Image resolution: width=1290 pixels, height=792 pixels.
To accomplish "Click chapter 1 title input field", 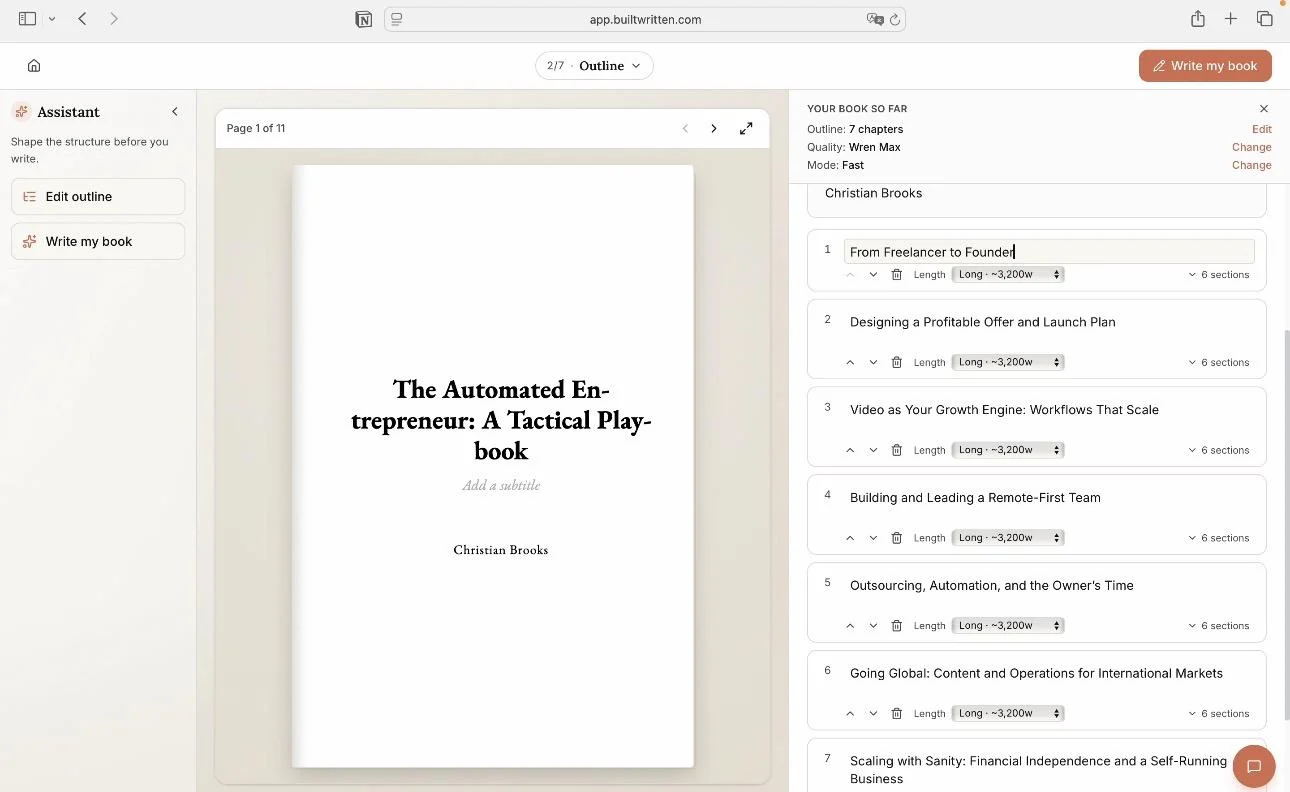I will tap(1049, 252).
